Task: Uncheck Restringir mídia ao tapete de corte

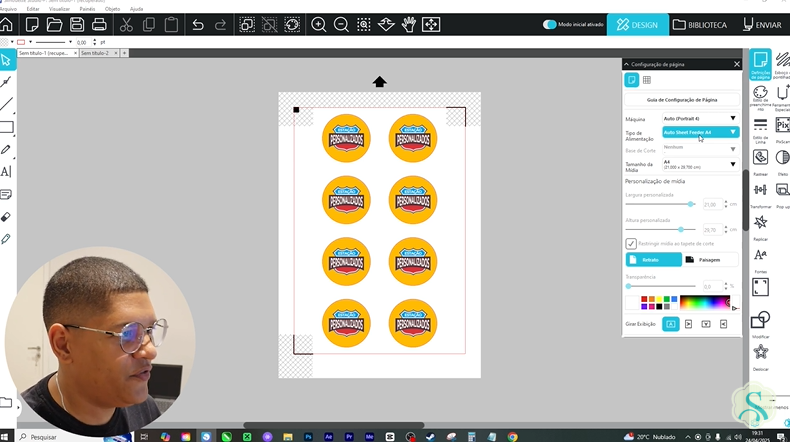Action: 631,243
